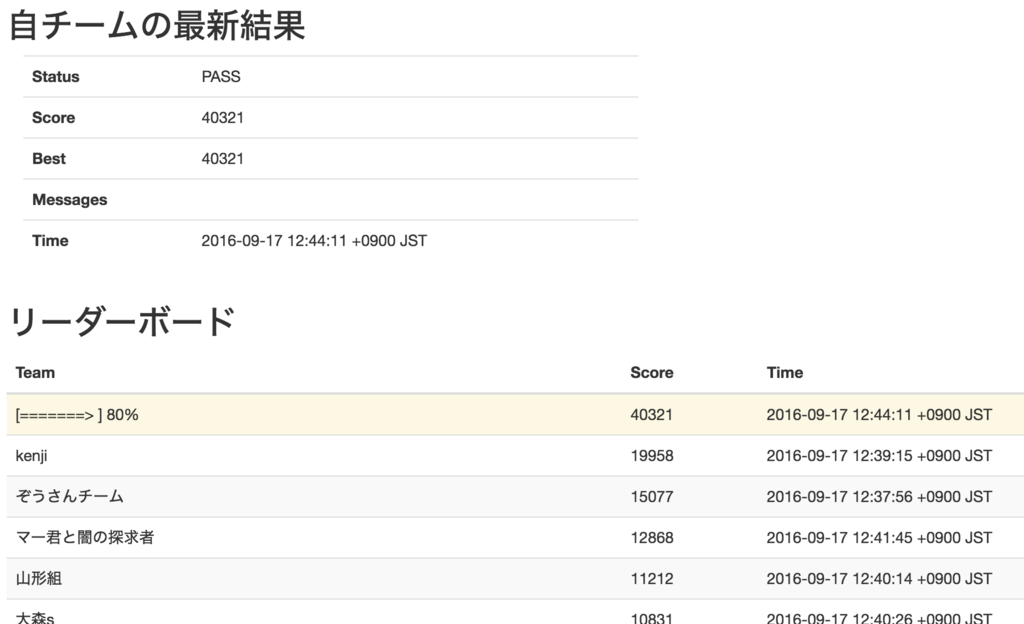The image size is (1024, 624).
Task: Click kenji's score of 19958
Action: tap(652, 454)
